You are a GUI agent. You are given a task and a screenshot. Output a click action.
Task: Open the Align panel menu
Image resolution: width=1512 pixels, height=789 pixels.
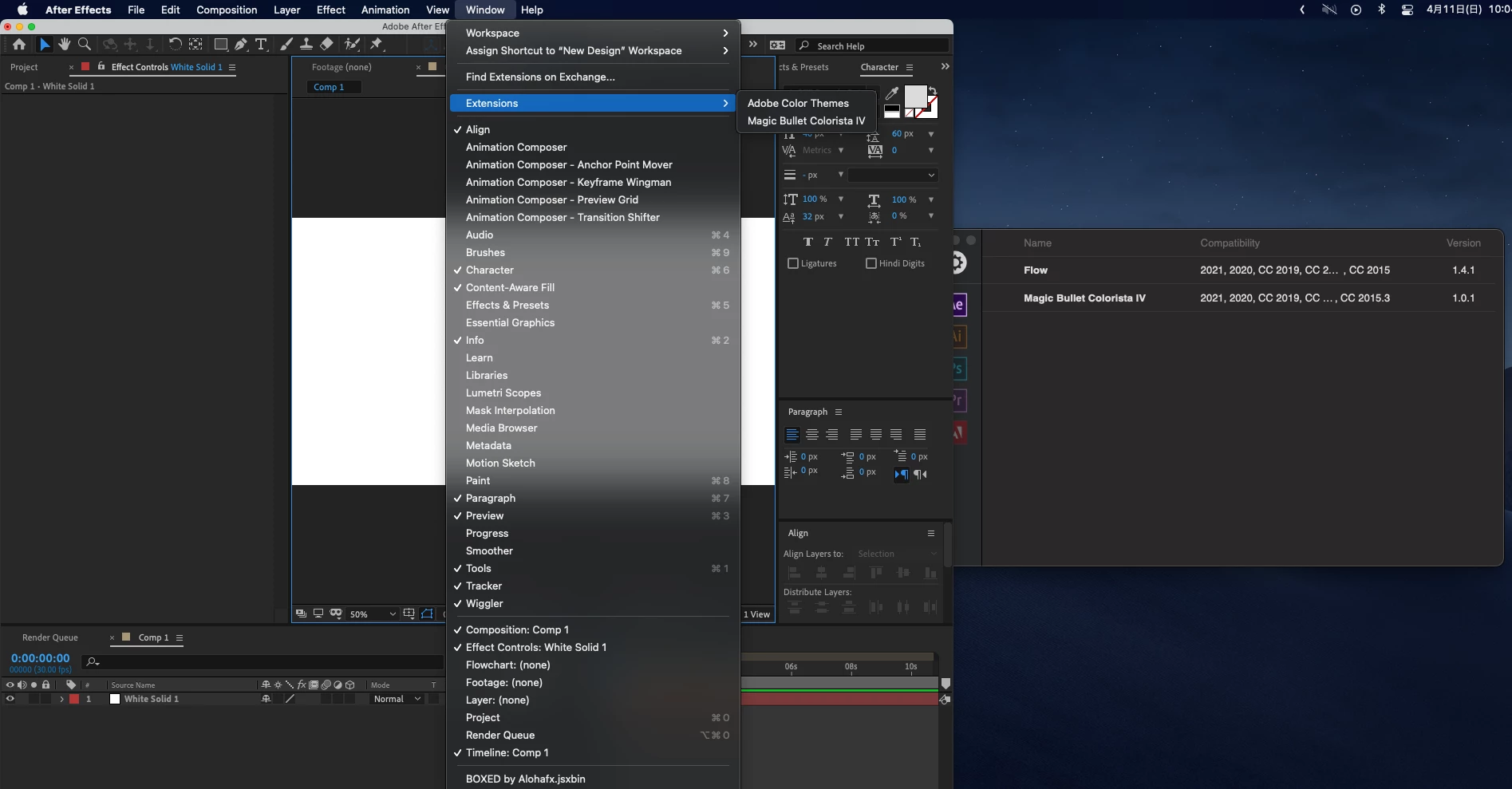930,533
